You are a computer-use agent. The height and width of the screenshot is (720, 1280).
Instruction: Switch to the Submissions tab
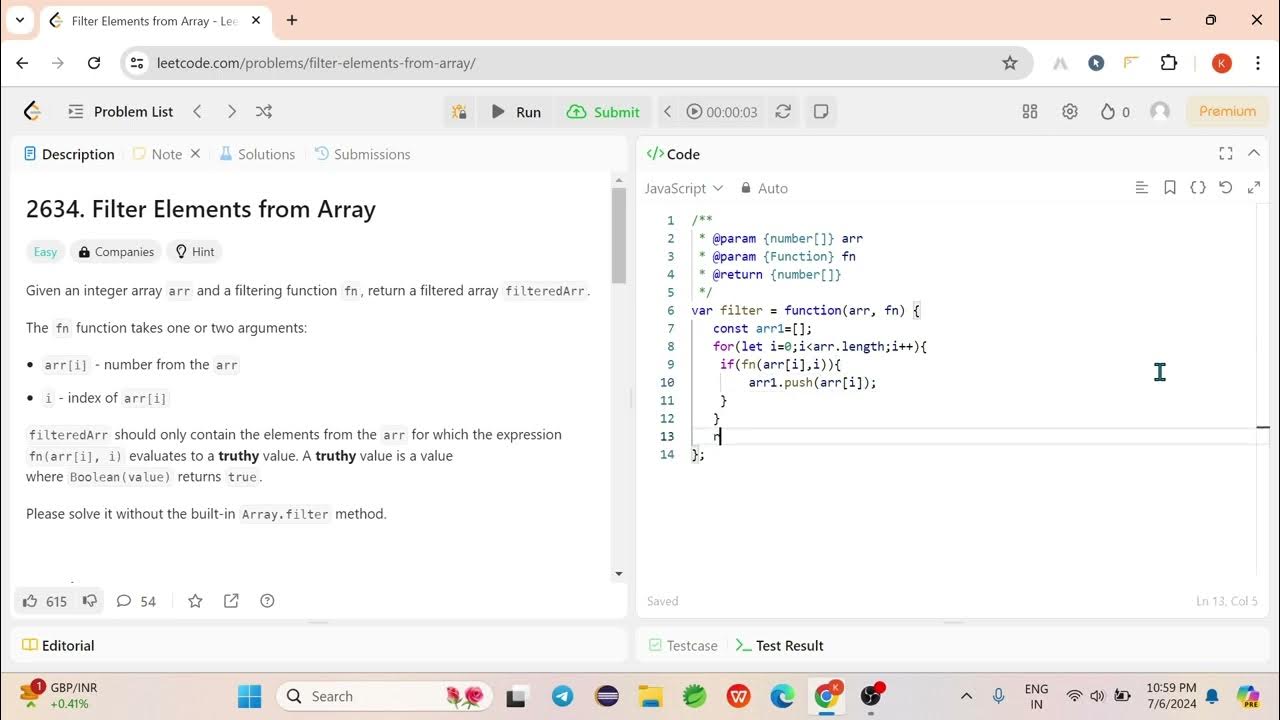362,154
